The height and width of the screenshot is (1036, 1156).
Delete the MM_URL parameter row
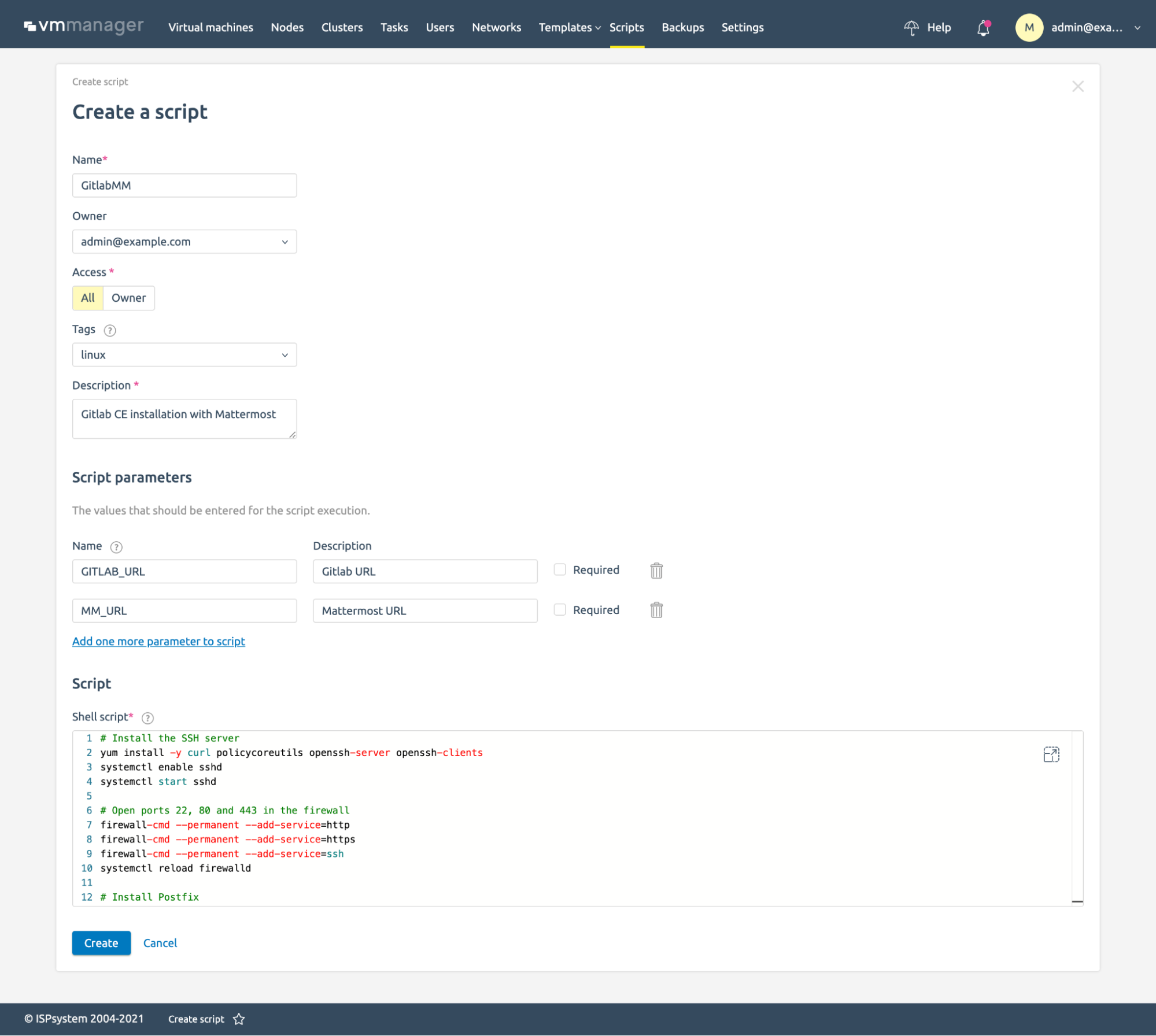point(656,610)
